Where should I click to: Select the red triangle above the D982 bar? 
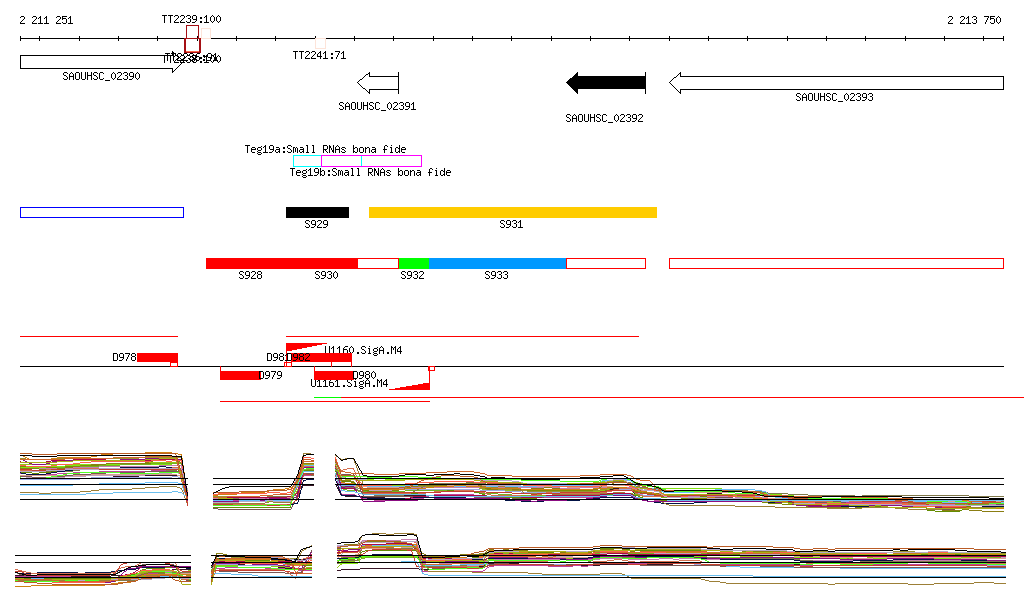(x=306, y=347)
